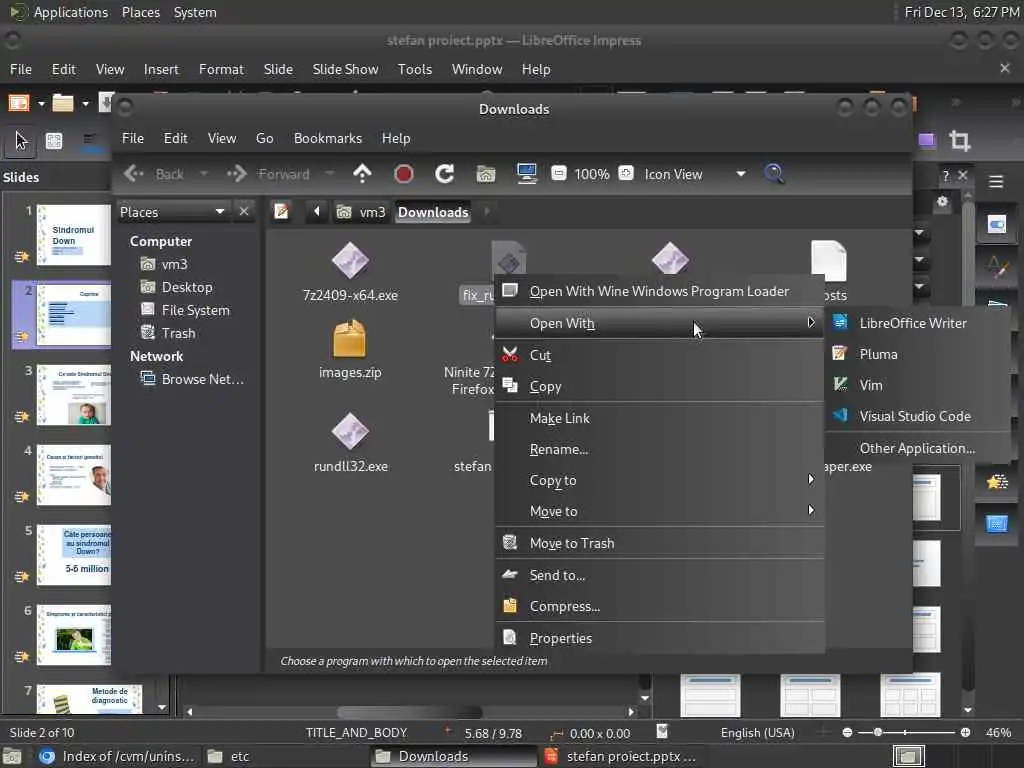Click the Up (parent folder) arrow in Downloads

(x=362, y=174)
